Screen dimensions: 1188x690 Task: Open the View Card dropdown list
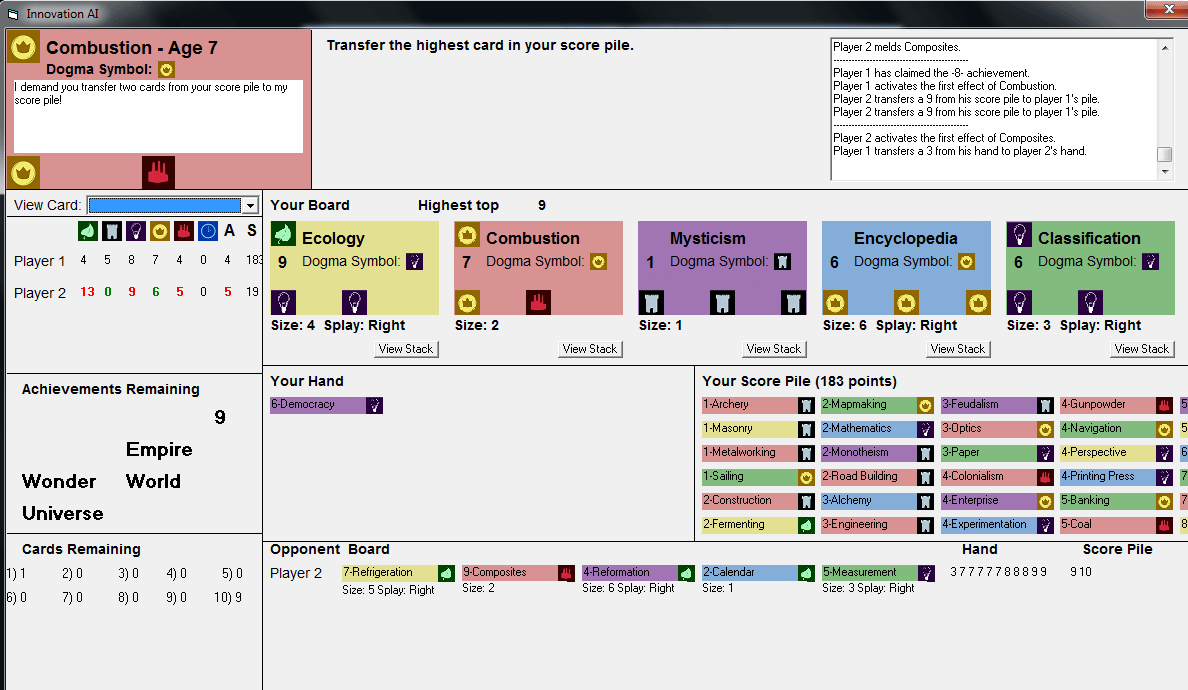pyautogui.click(x=250, y=205)
